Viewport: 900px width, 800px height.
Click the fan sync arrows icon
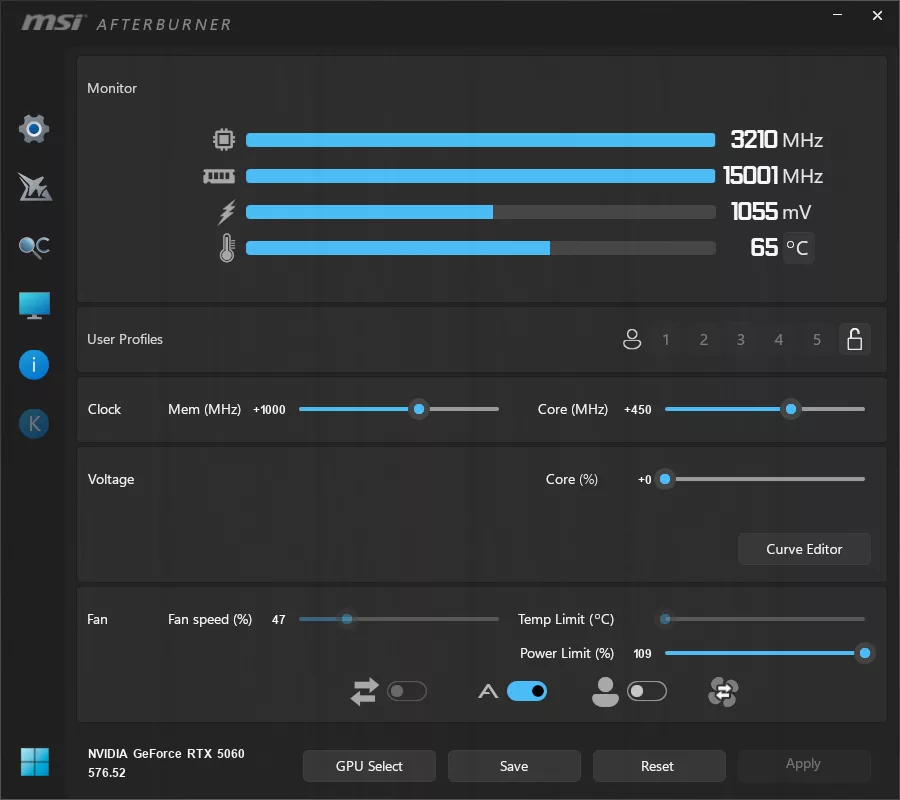[364, 692]
